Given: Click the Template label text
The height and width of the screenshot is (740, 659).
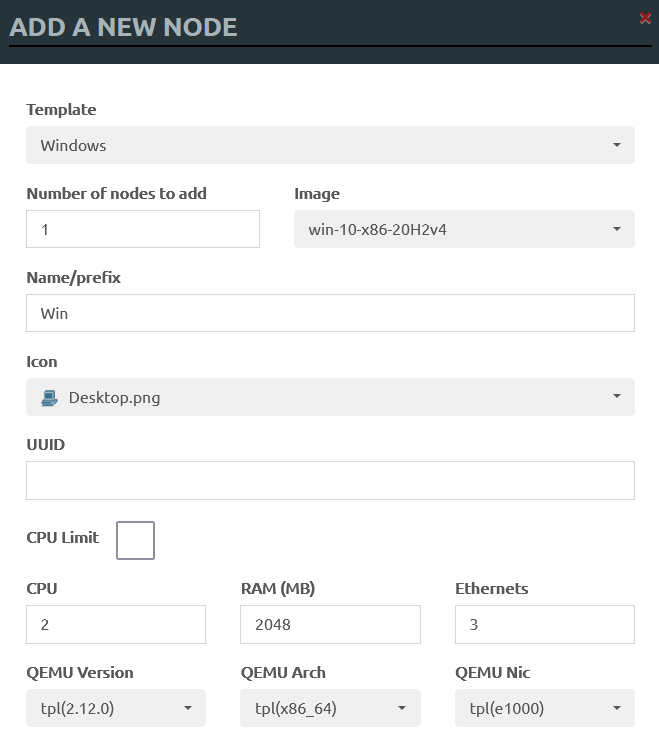Looking at the screenshot, I should pos(61,109).
